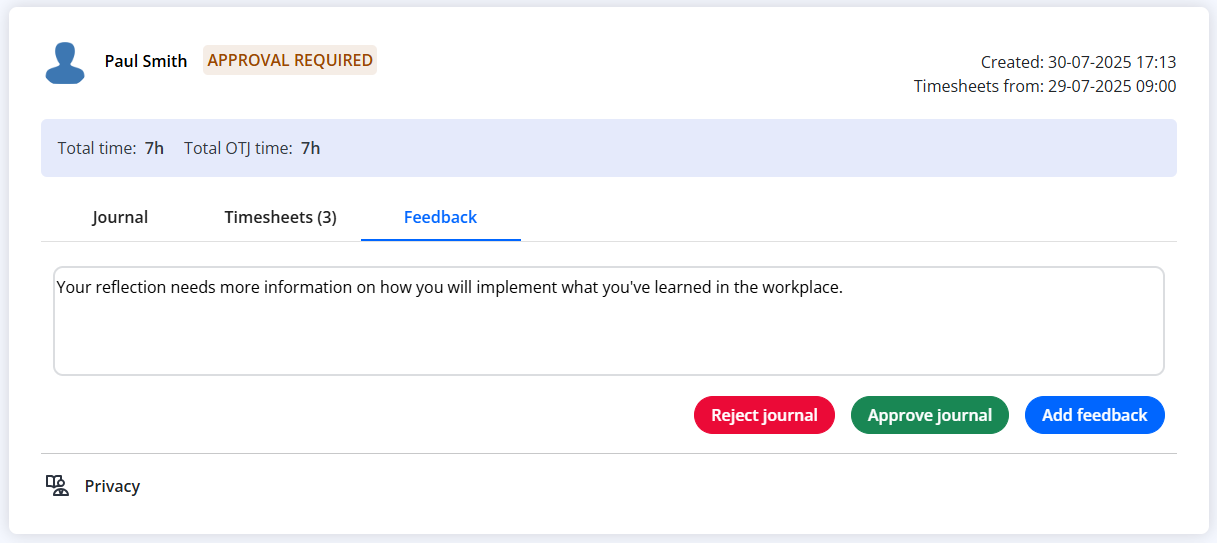Screen dimensions: 1217x543
Task: Click the blue underline beneath Feedback tab
Action: coord(441,240)
